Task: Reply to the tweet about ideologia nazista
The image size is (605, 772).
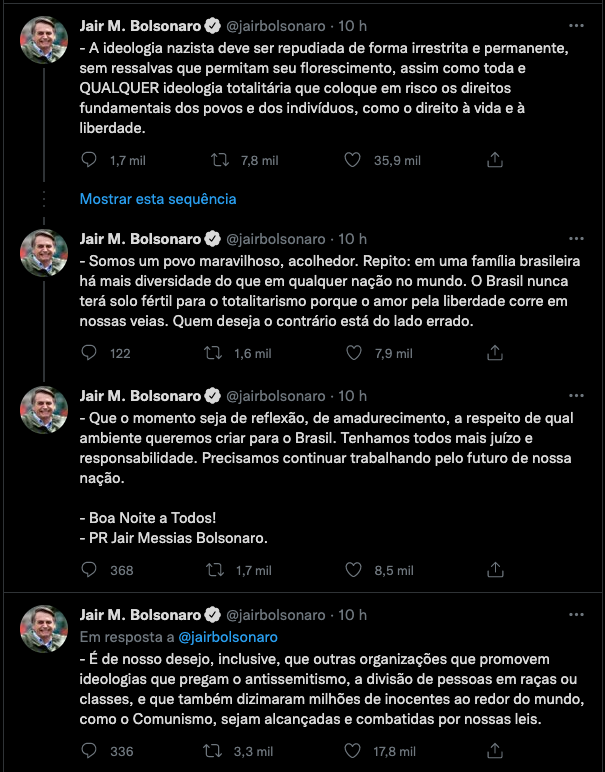Action: point(88,160)
